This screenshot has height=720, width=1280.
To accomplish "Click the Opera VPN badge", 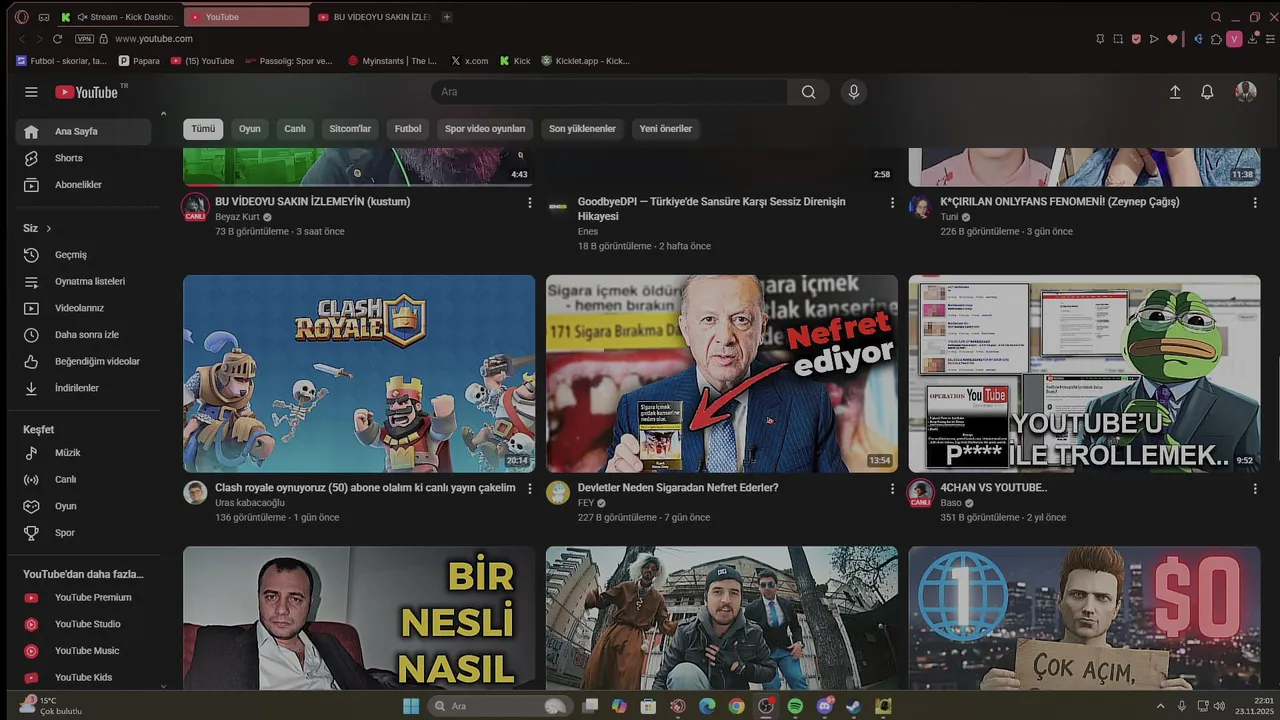I will point(84,39).
